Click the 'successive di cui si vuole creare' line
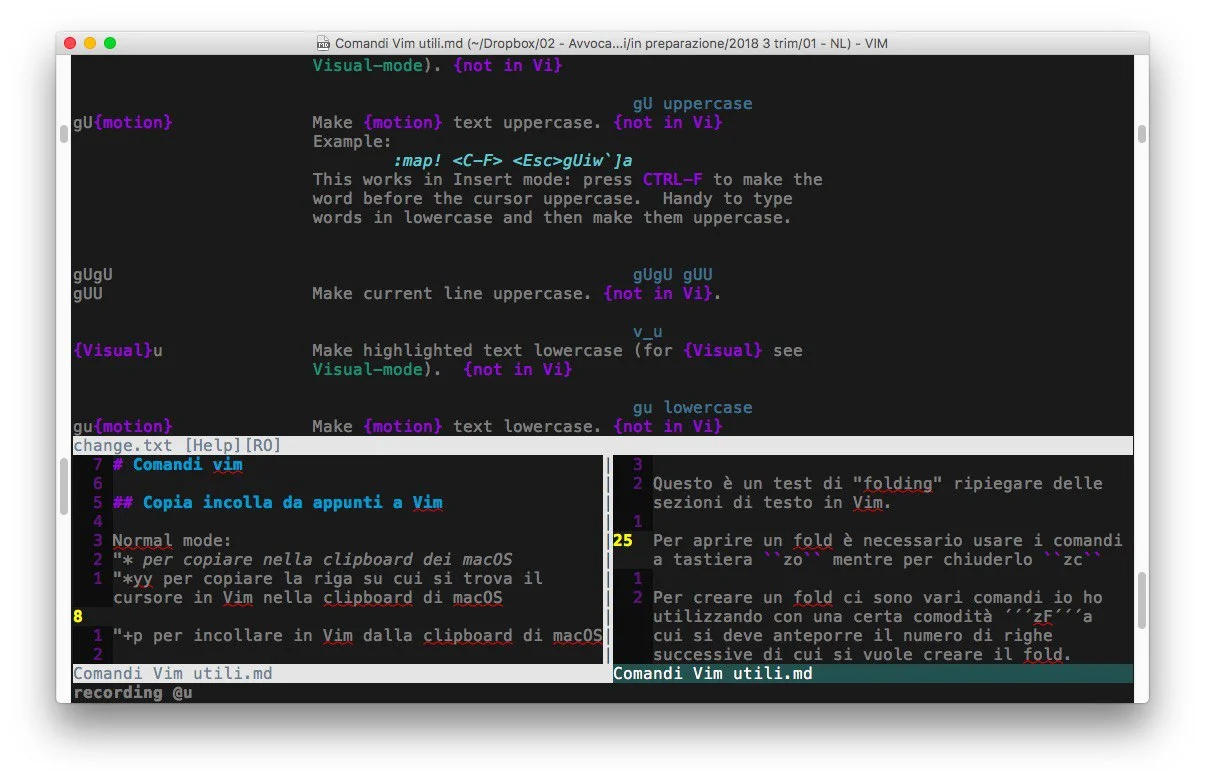This screenshot has height=783, width=1205. (863, 655)
